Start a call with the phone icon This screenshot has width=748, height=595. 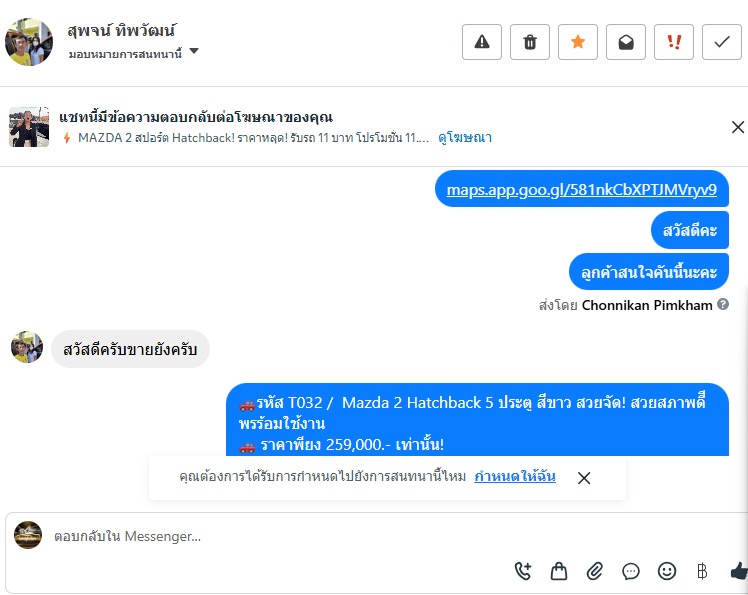click(523, 571)
